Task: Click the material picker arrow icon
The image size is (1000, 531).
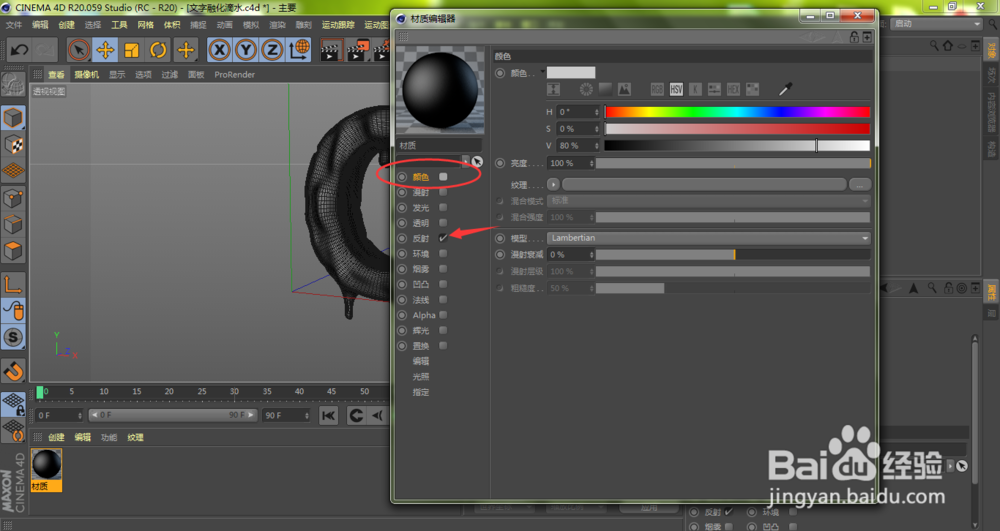Action: coord(477,161)
